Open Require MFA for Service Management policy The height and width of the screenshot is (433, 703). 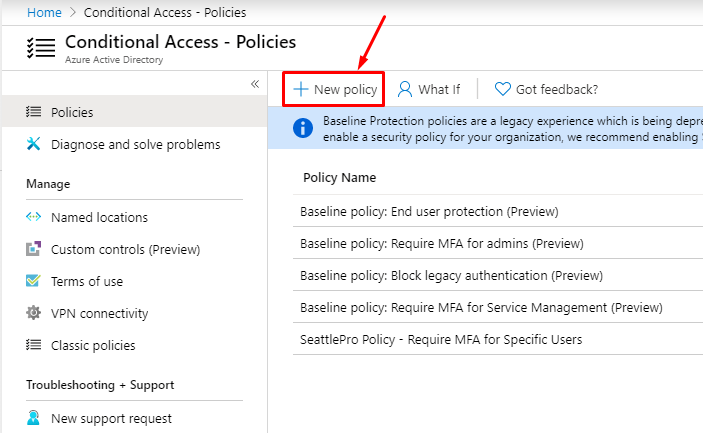point(481,307)
